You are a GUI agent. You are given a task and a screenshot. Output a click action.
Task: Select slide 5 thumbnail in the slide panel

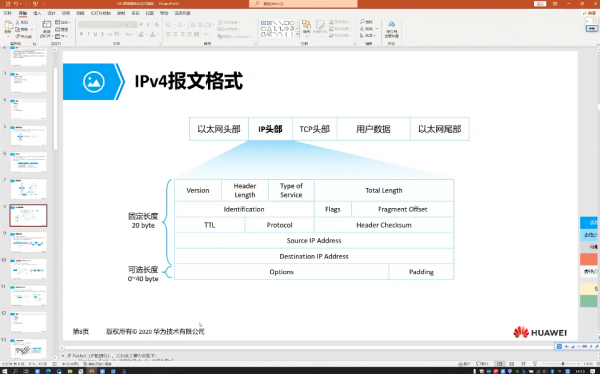pos(29,136)
